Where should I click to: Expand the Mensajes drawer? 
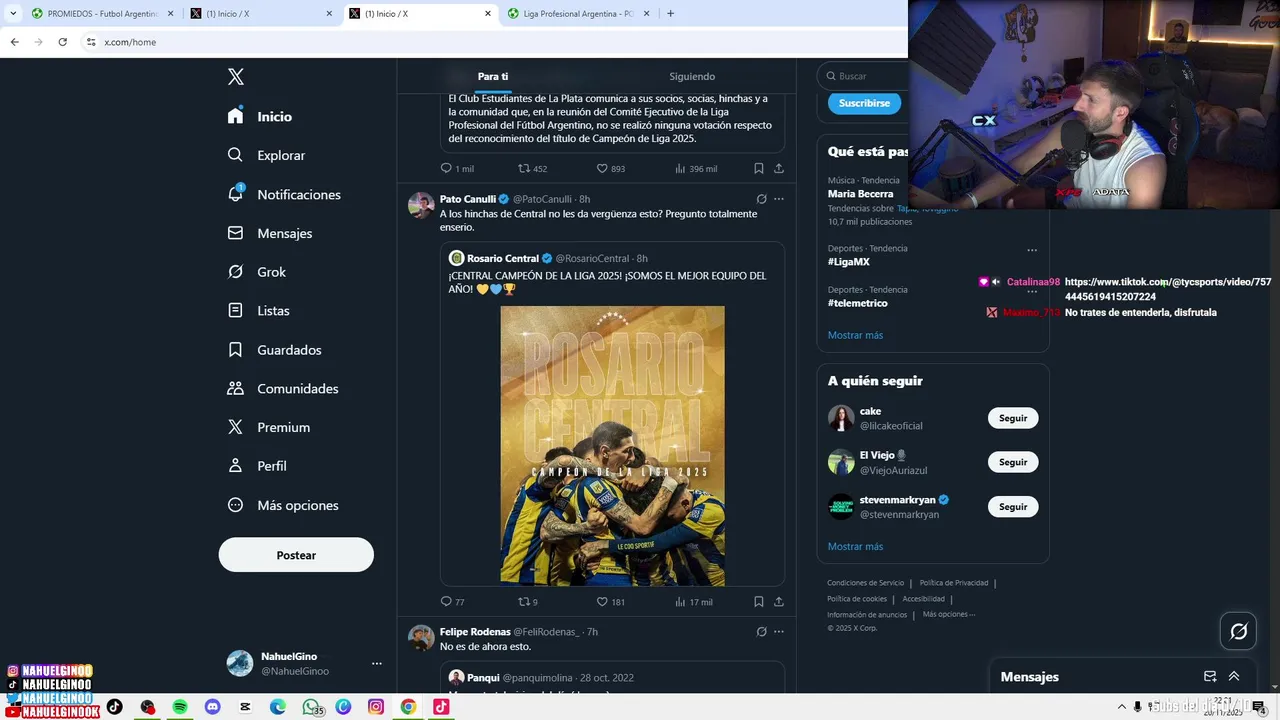click(1234, 677)
